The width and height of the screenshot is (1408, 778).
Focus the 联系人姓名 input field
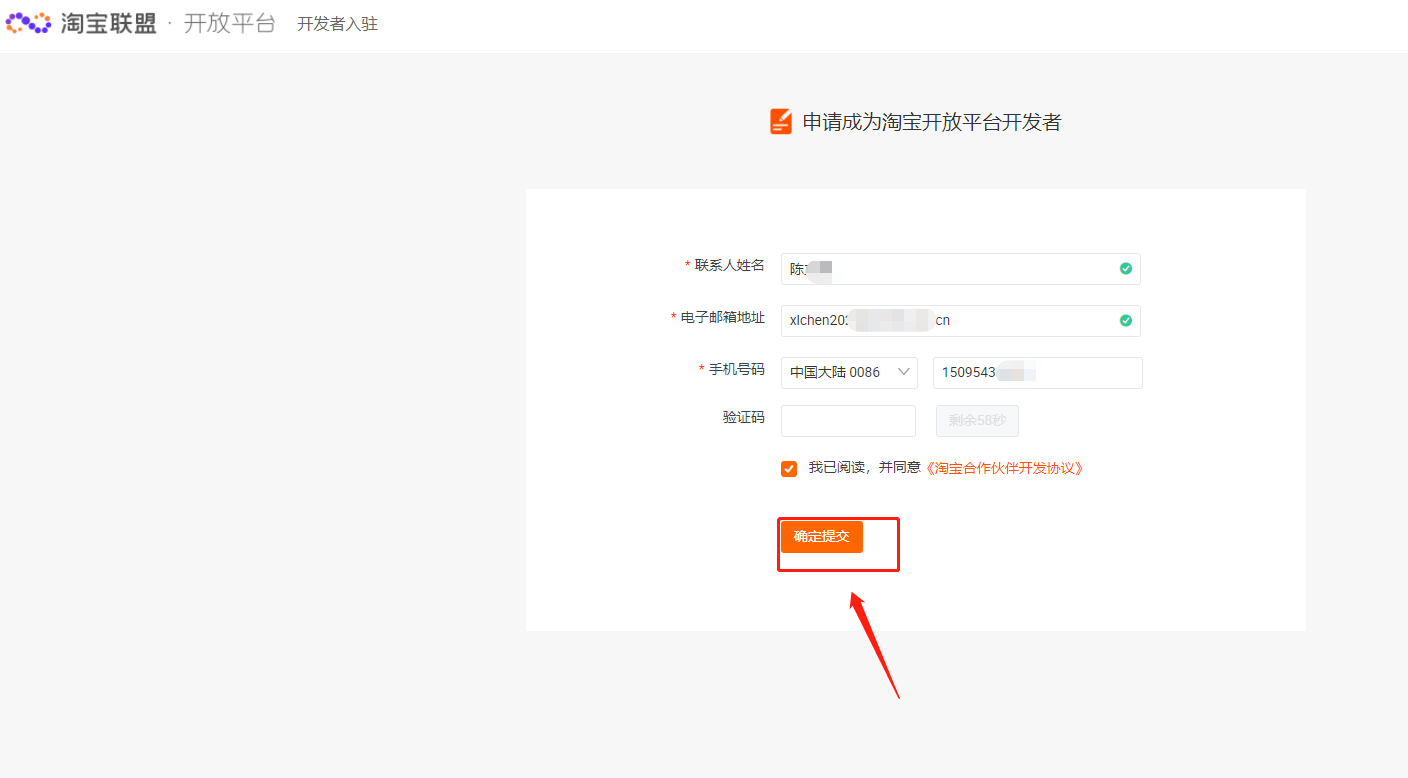[960, 269]
